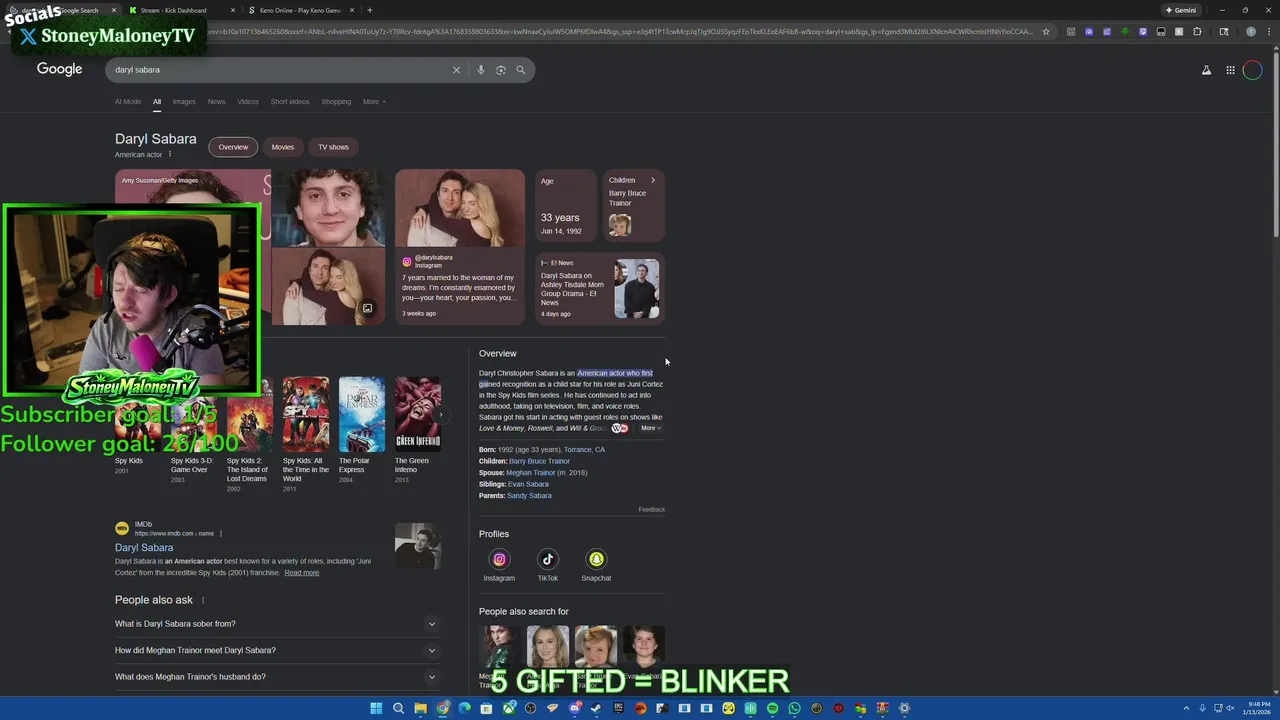Clear the search box with the X icon
Screen dimensions: 1280x720
[456, 70]
